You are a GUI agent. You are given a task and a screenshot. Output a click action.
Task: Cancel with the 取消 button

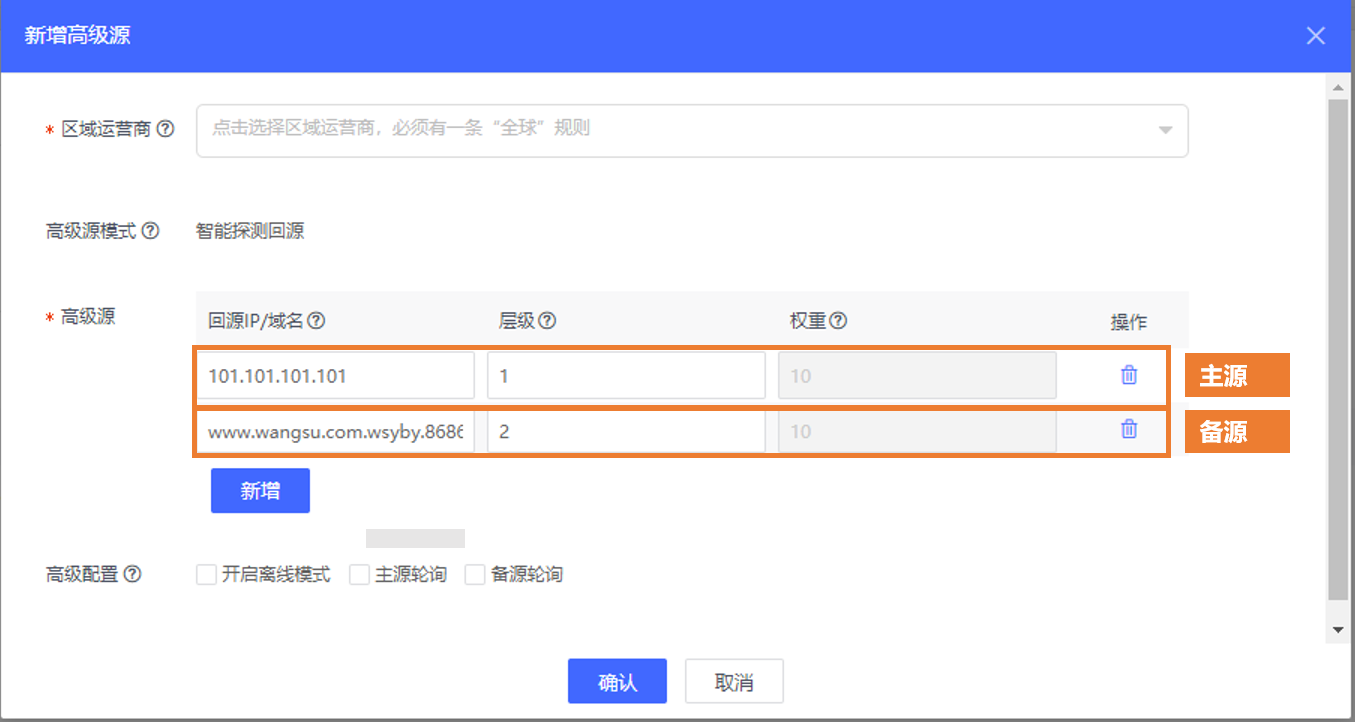pyautogui.click(x=734, y=683)
